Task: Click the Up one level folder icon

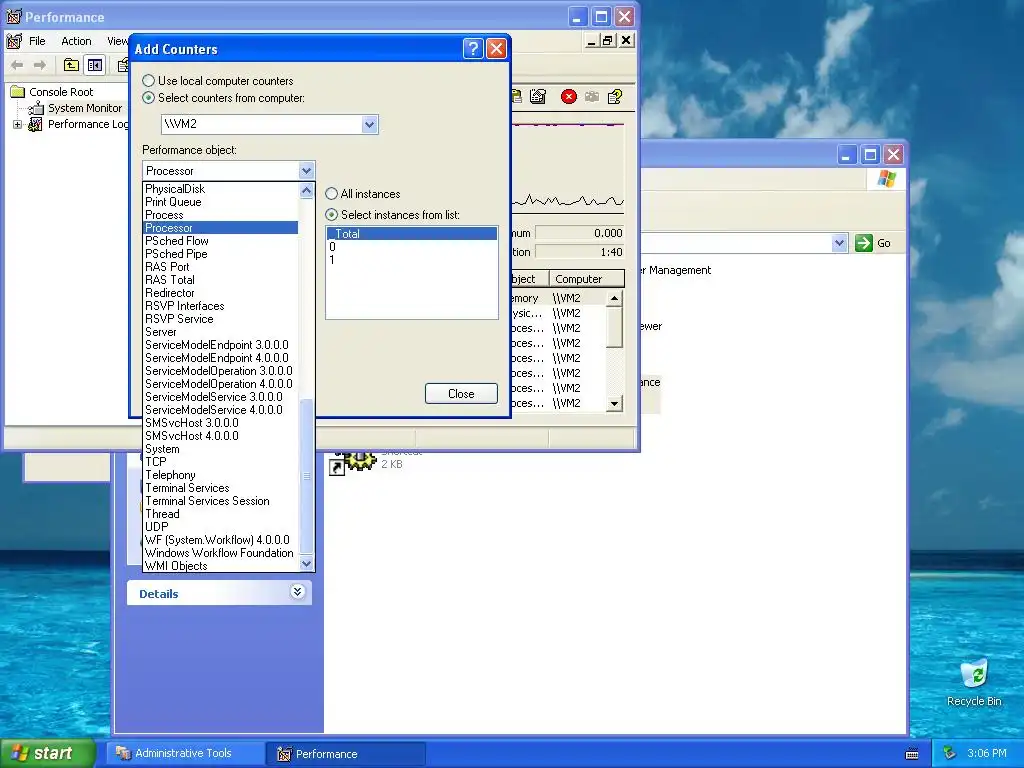Action: (71, 65)
